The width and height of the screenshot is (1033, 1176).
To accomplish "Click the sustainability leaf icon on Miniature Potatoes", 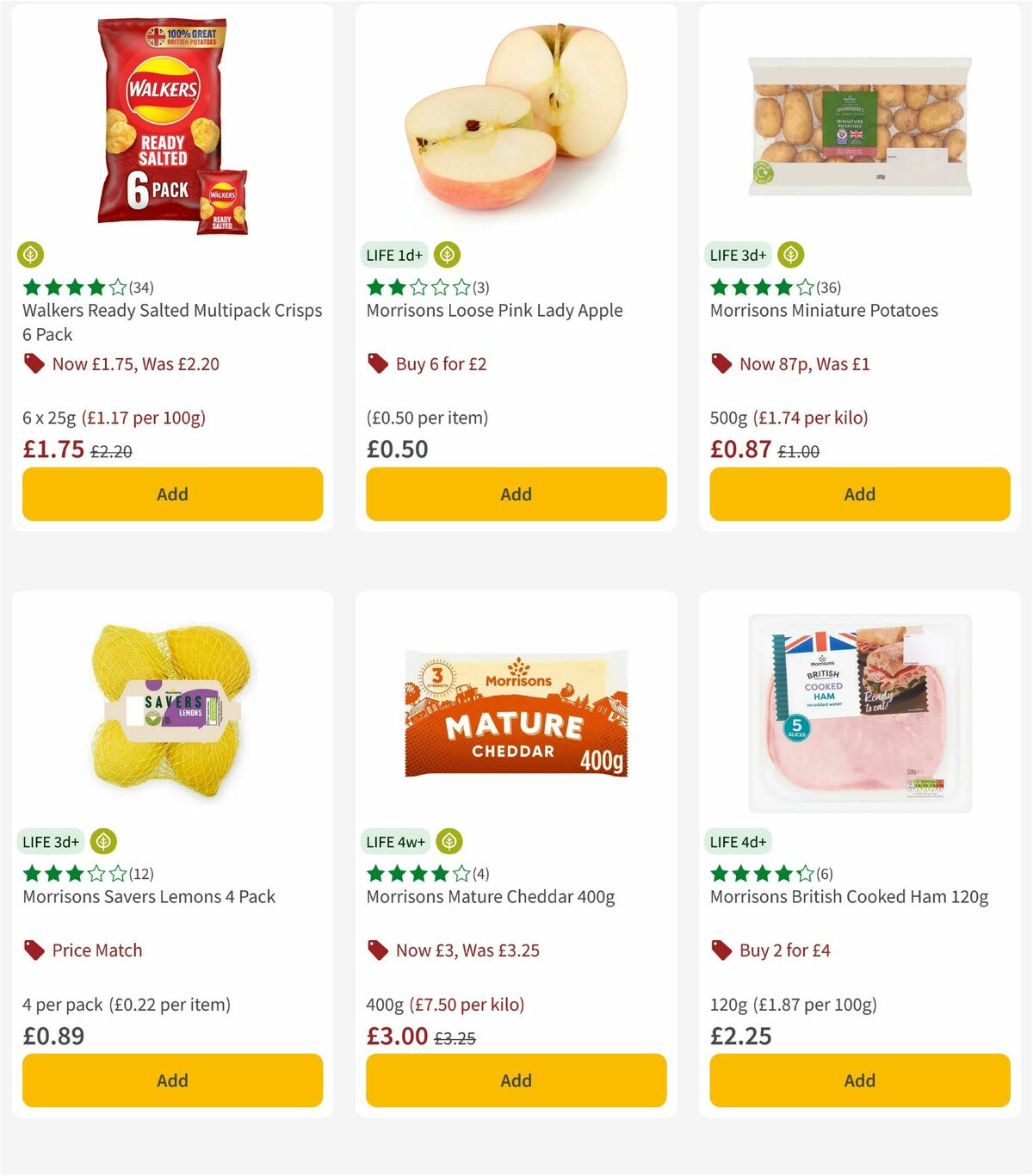I will (x=791, y=255).
